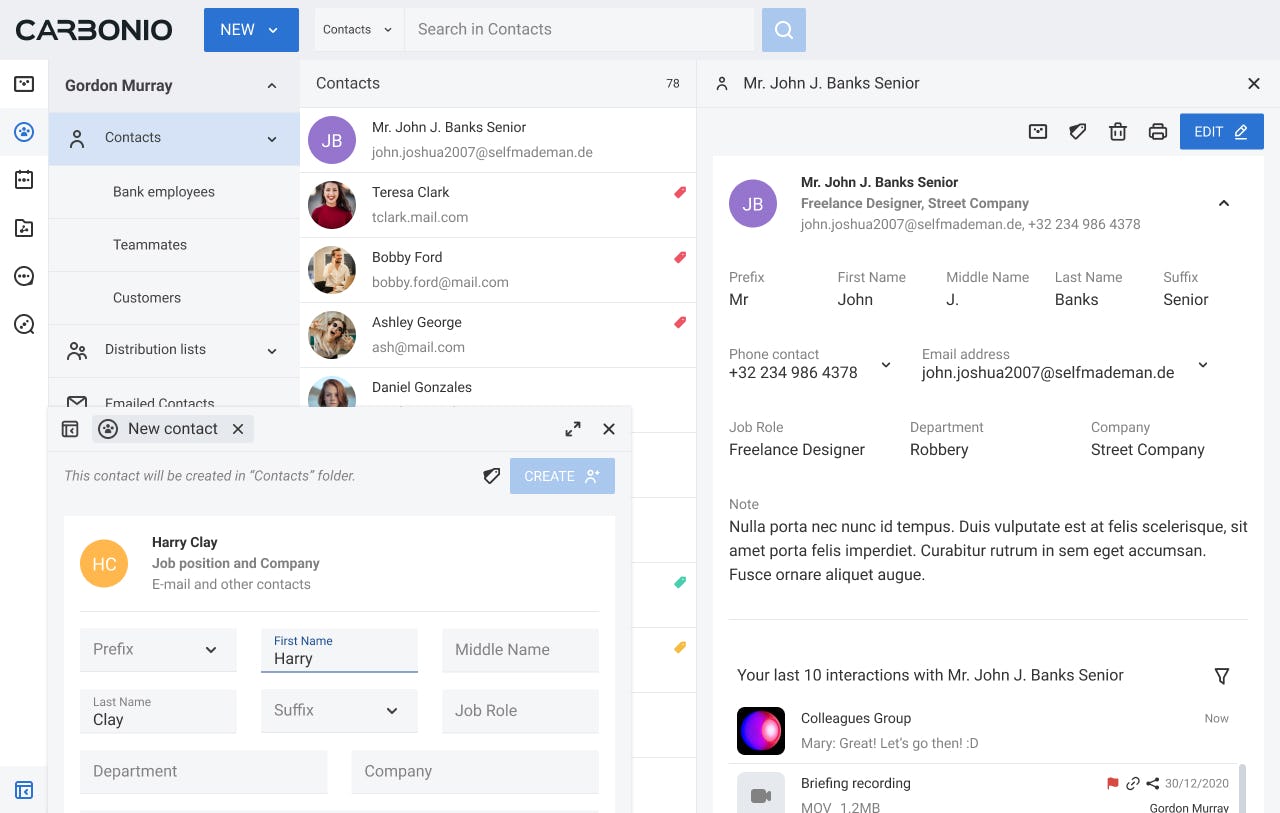Select Mr. John J. Banks Senior list row

[498, 140]
